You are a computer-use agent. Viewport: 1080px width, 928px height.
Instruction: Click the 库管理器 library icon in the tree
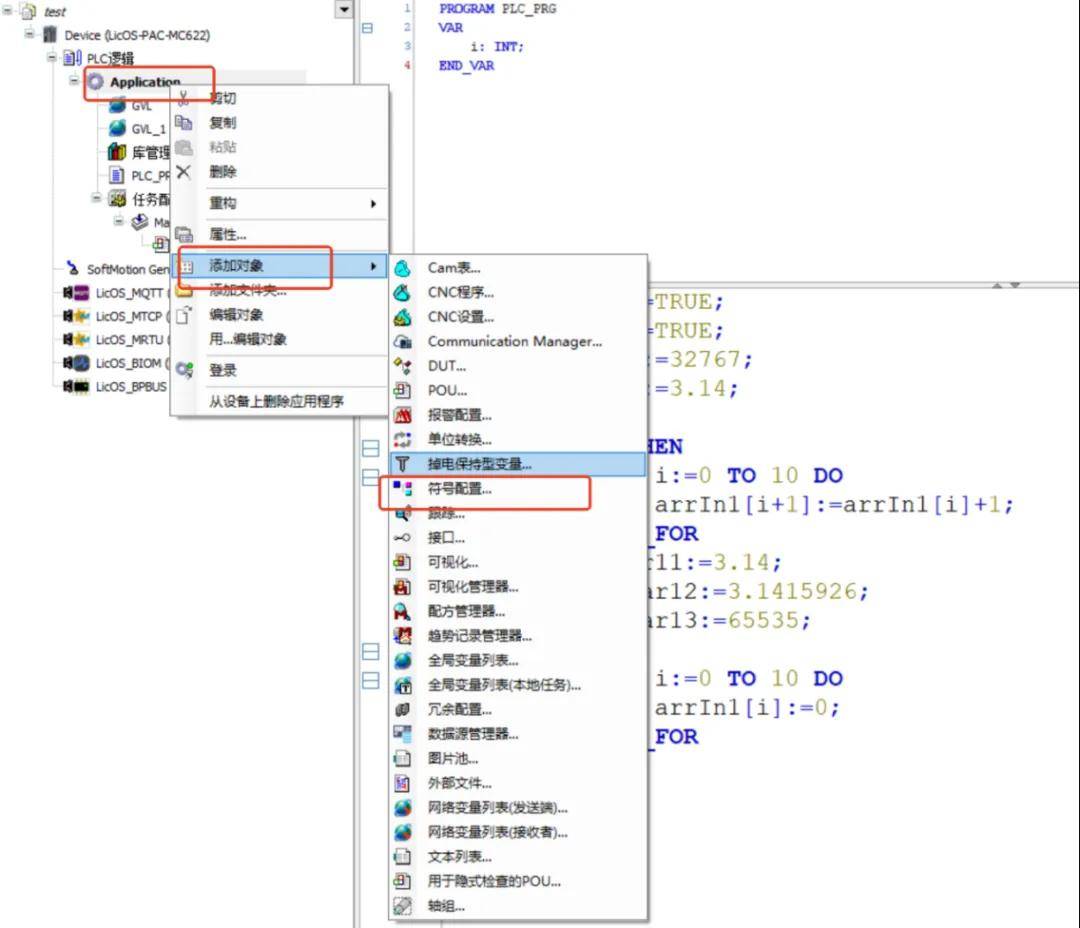117,152
